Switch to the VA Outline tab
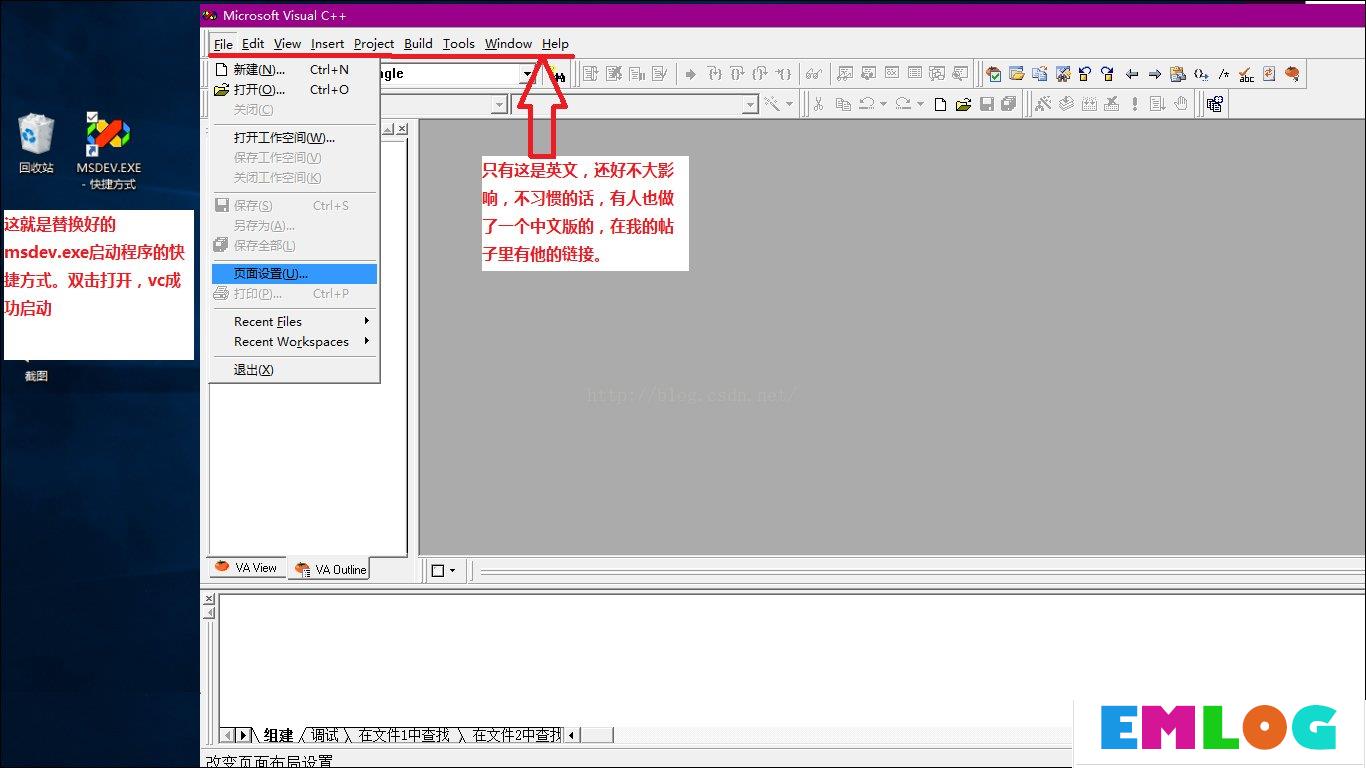The height and width of the screenshot is (768, 1366). [330, 569]
